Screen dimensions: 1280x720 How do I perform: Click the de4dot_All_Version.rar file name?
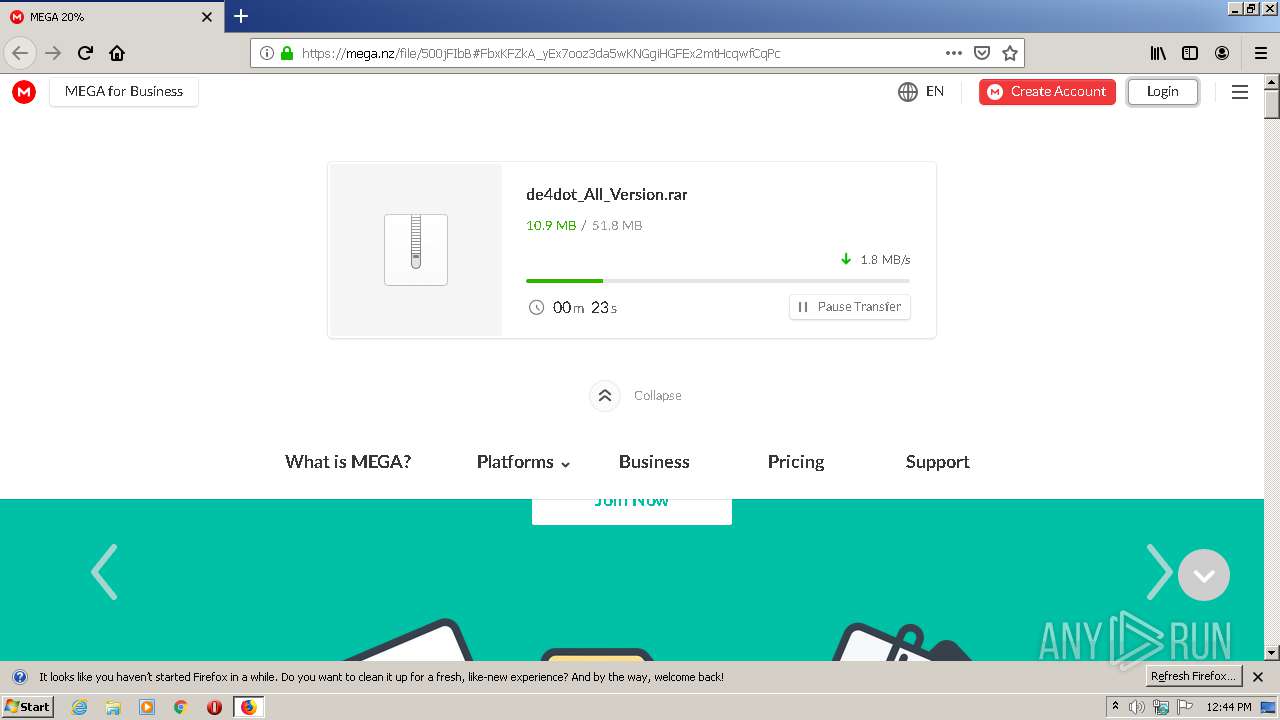[x=607, y=195]
